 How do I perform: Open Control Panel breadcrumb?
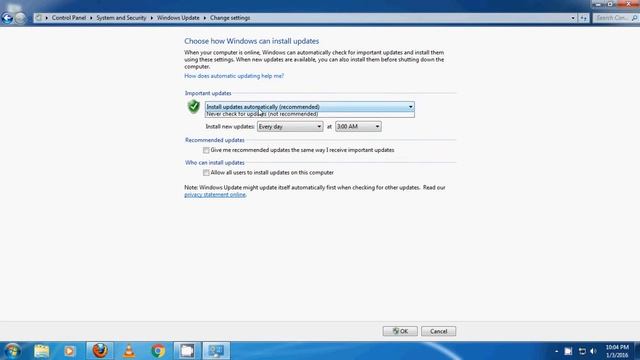click(x=69, y=18)
